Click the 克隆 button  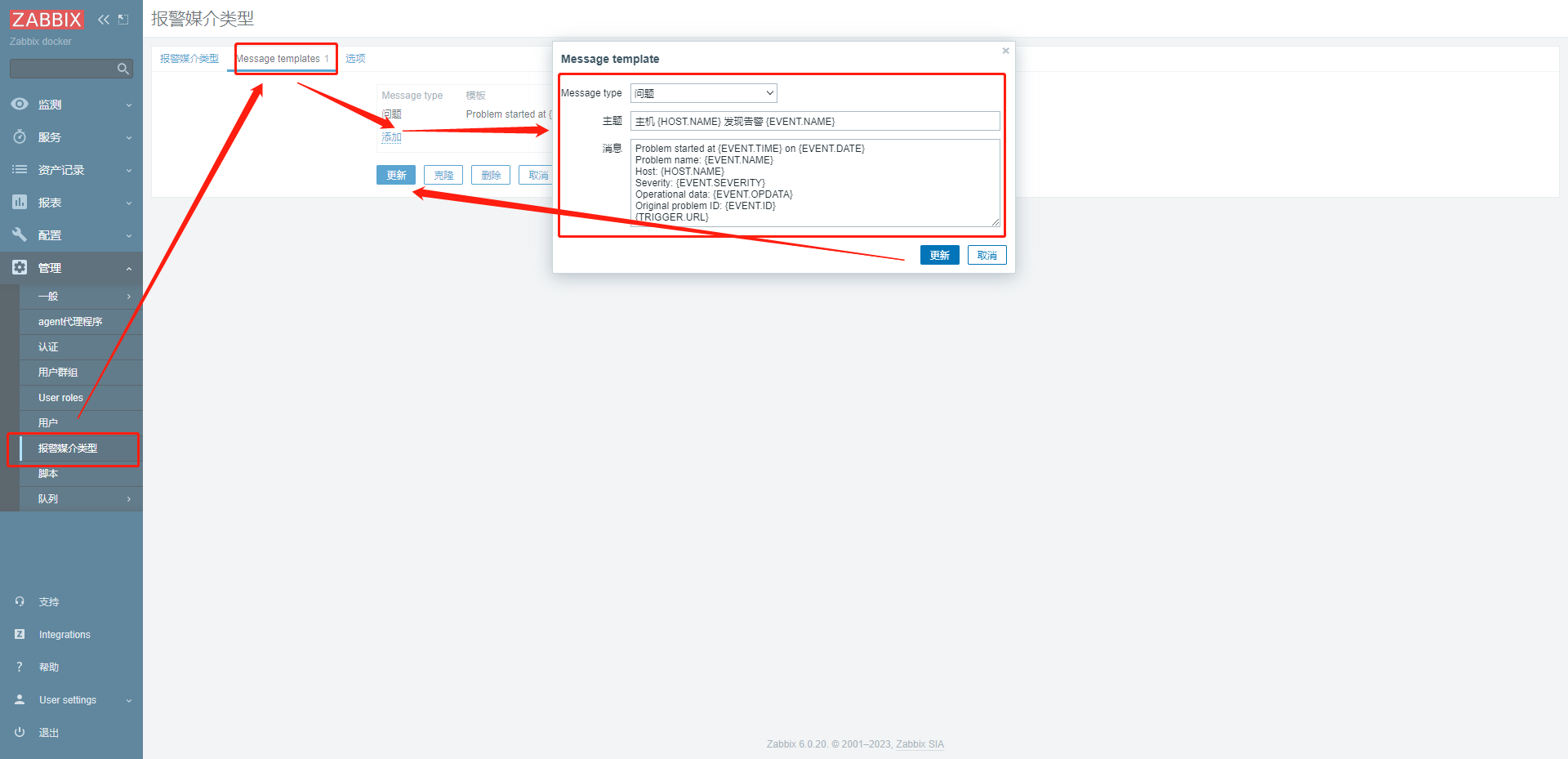click(x=443, y=175)
